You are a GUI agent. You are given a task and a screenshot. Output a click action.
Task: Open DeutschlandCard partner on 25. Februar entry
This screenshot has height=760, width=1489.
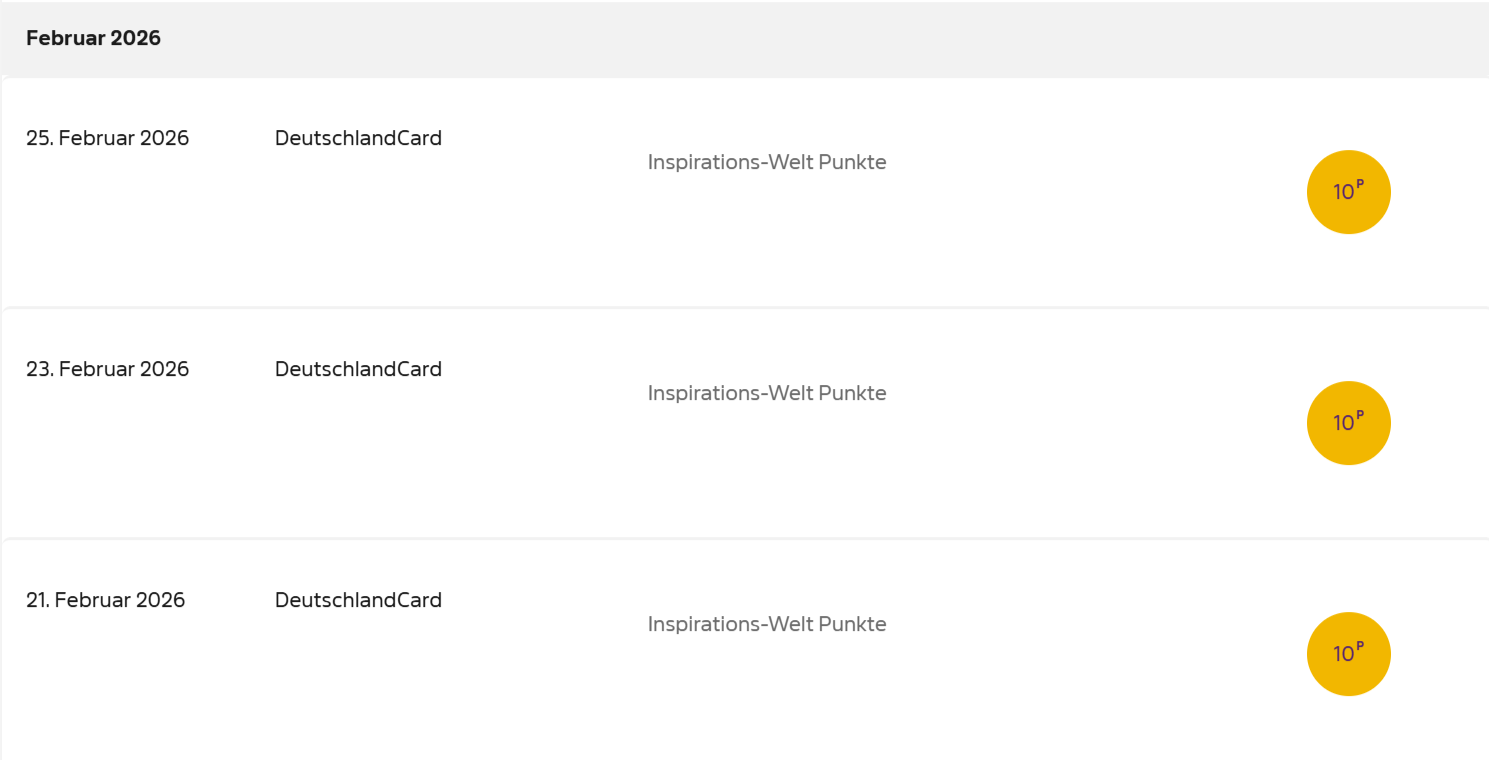point(358,138)
